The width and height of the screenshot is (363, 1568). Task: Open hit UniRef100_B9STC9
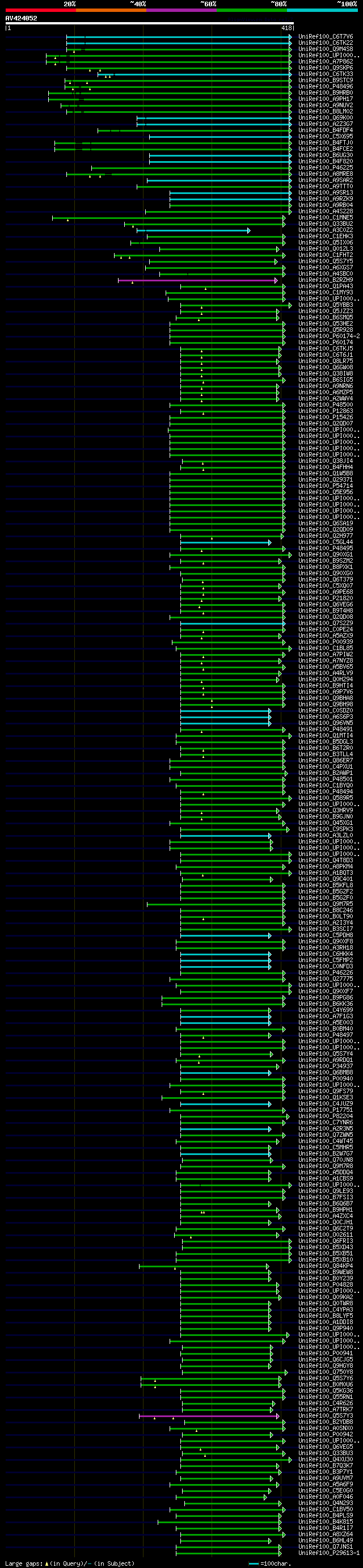click(325, 81)
